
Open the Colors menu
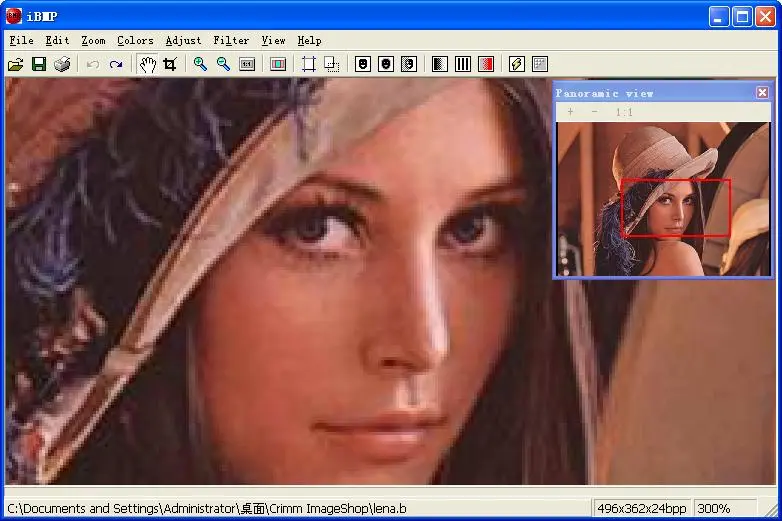click(x=135, y=40)
